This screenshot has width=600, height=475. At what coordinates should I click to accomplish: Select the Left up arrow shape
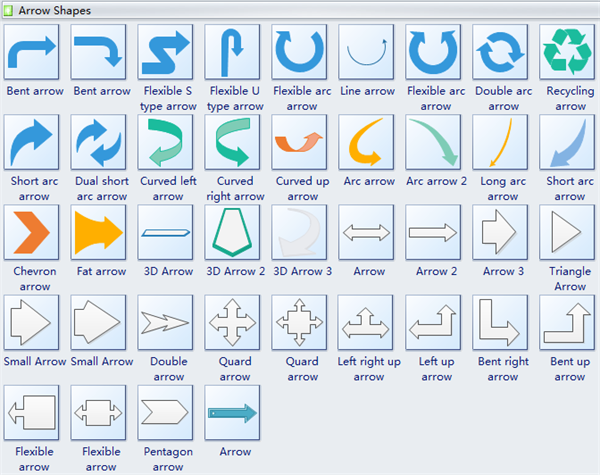tap(433, 323)
